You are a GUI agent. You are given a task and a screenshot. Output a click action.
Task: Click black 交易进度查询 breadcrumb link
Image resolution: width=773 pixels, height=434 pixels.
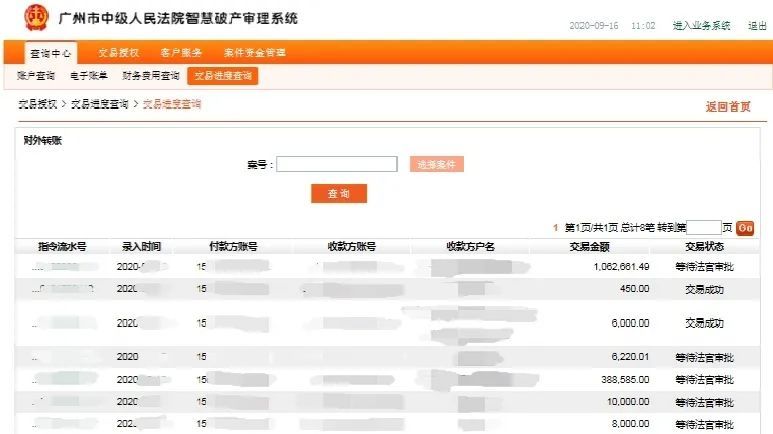[100, 104]
